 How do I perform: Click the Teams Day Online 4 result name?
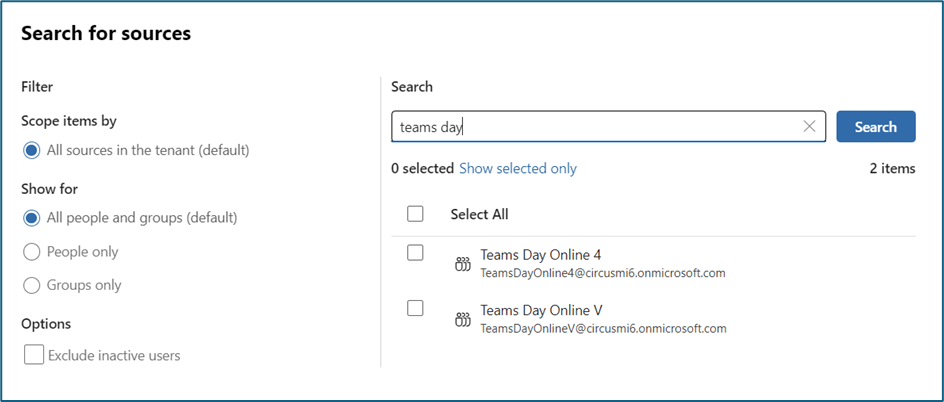click(x=540, y=255)
